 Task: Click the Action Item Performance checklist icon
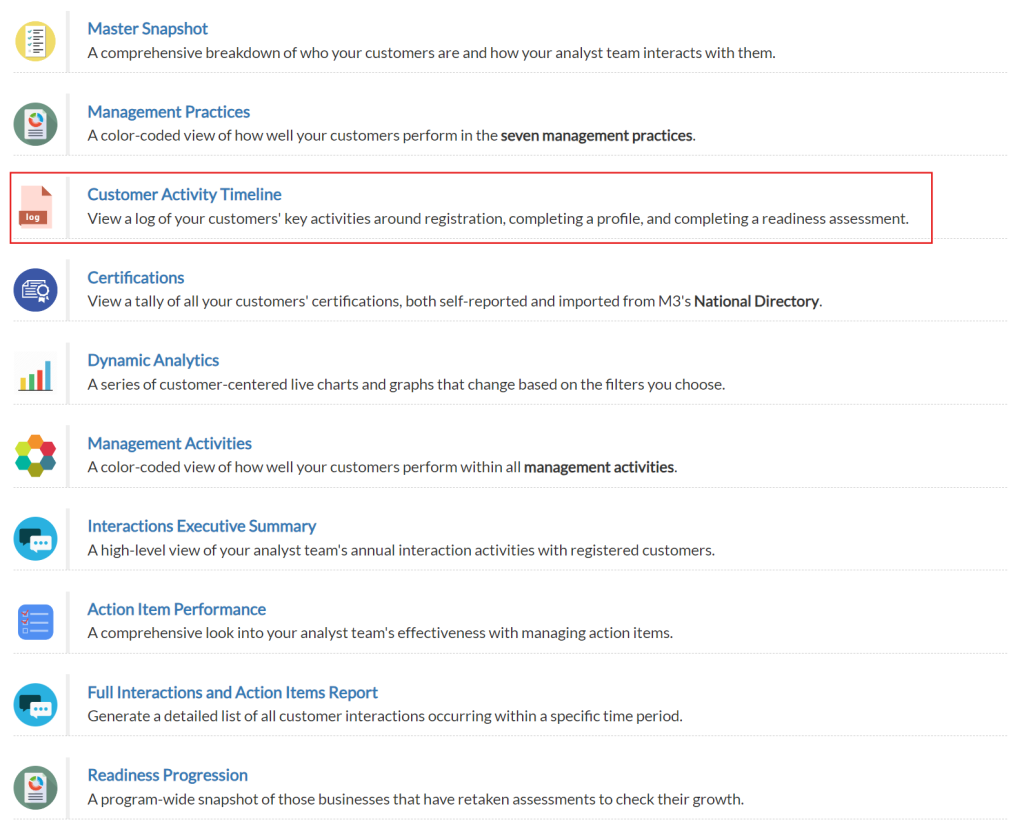click(x=36, y=622)
